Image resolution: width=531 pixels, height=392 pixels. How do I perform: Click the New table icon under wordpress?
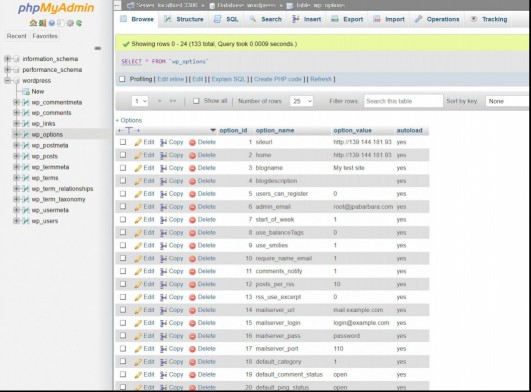(x=26, y=92)
